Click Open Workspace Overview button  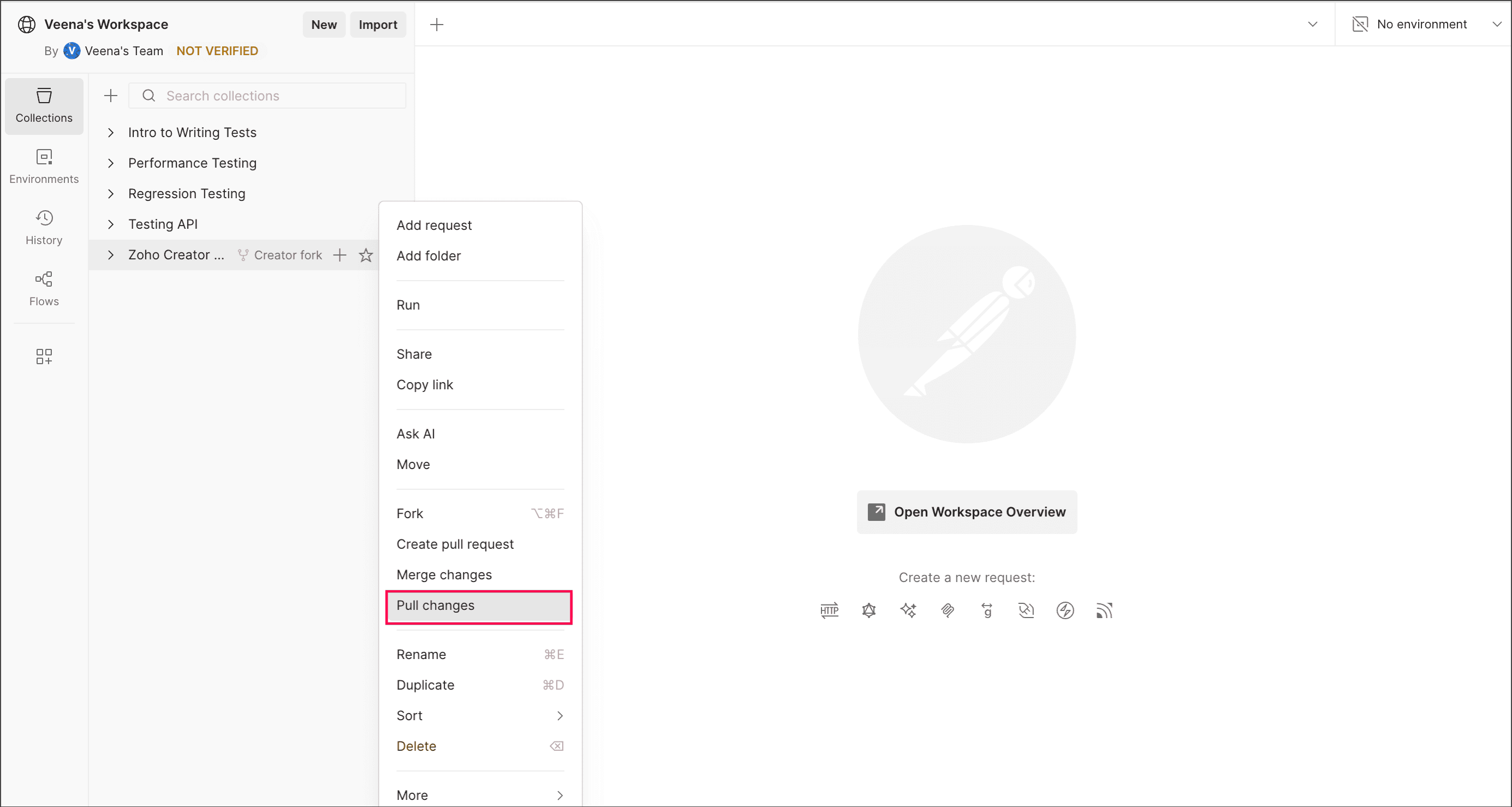967,512
